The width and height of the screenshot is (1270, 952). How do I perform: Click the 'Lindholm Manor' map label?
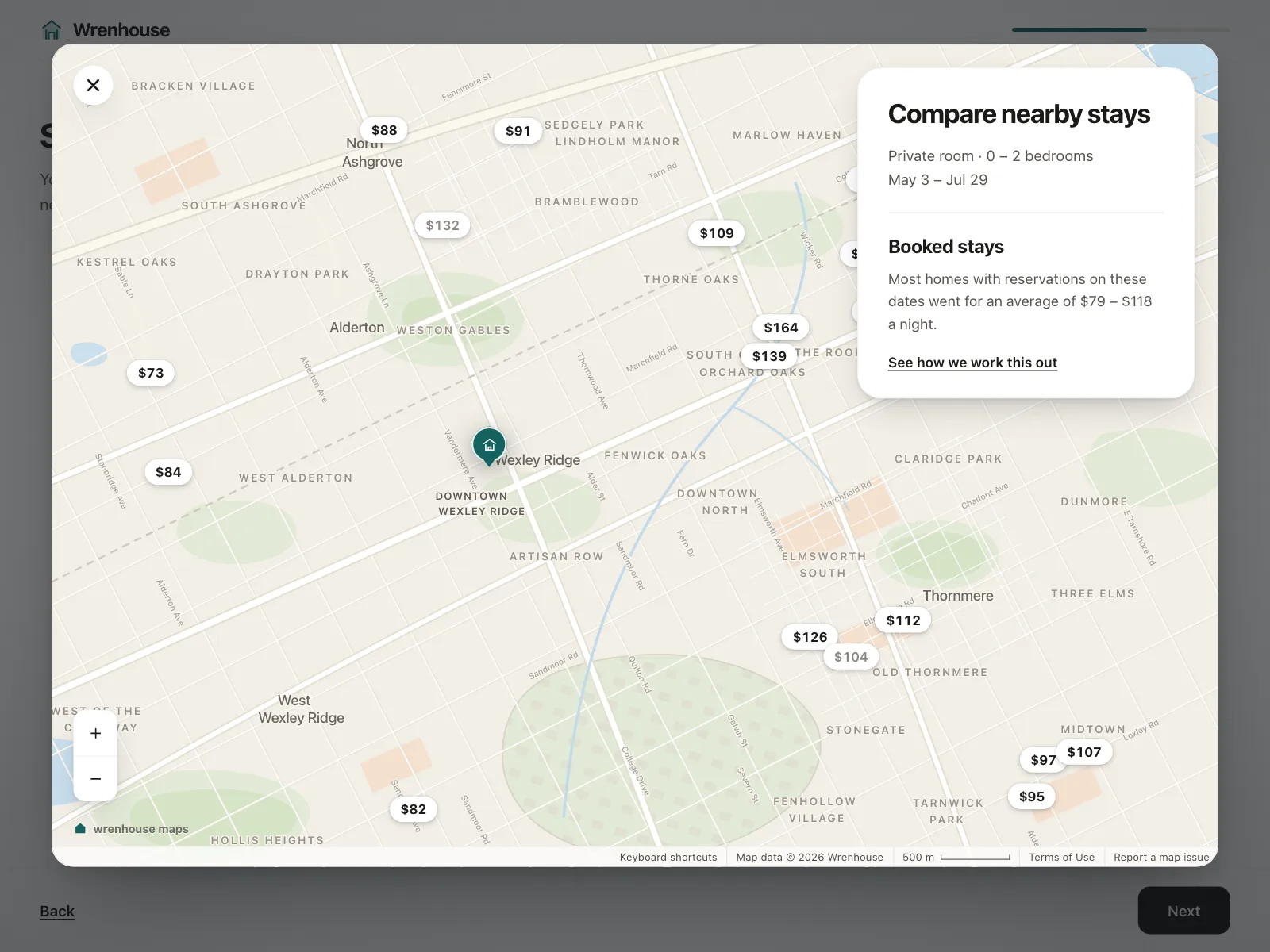(618, 141)
